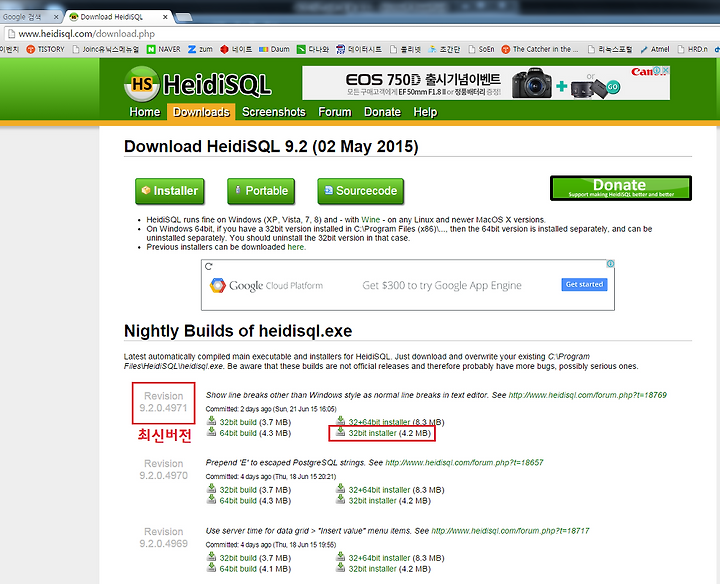Select the Downloads navigation tab
Screen dimensions: 720x584
pos(201,112)
